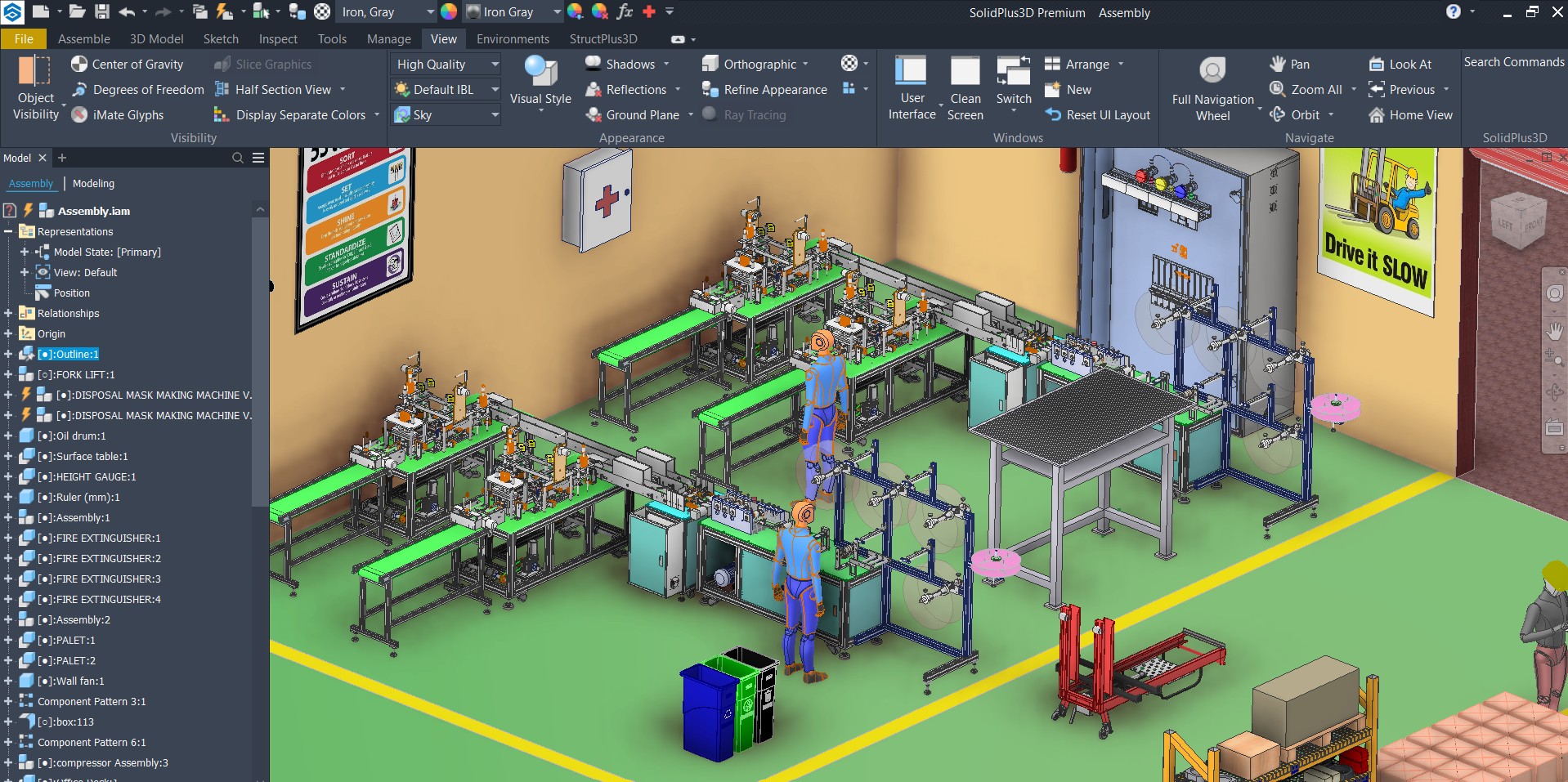Viewport: 1568px width, 782px height.
Task: Switch to the Assemble ribbon tab
Action: click(x=84, y=38)
